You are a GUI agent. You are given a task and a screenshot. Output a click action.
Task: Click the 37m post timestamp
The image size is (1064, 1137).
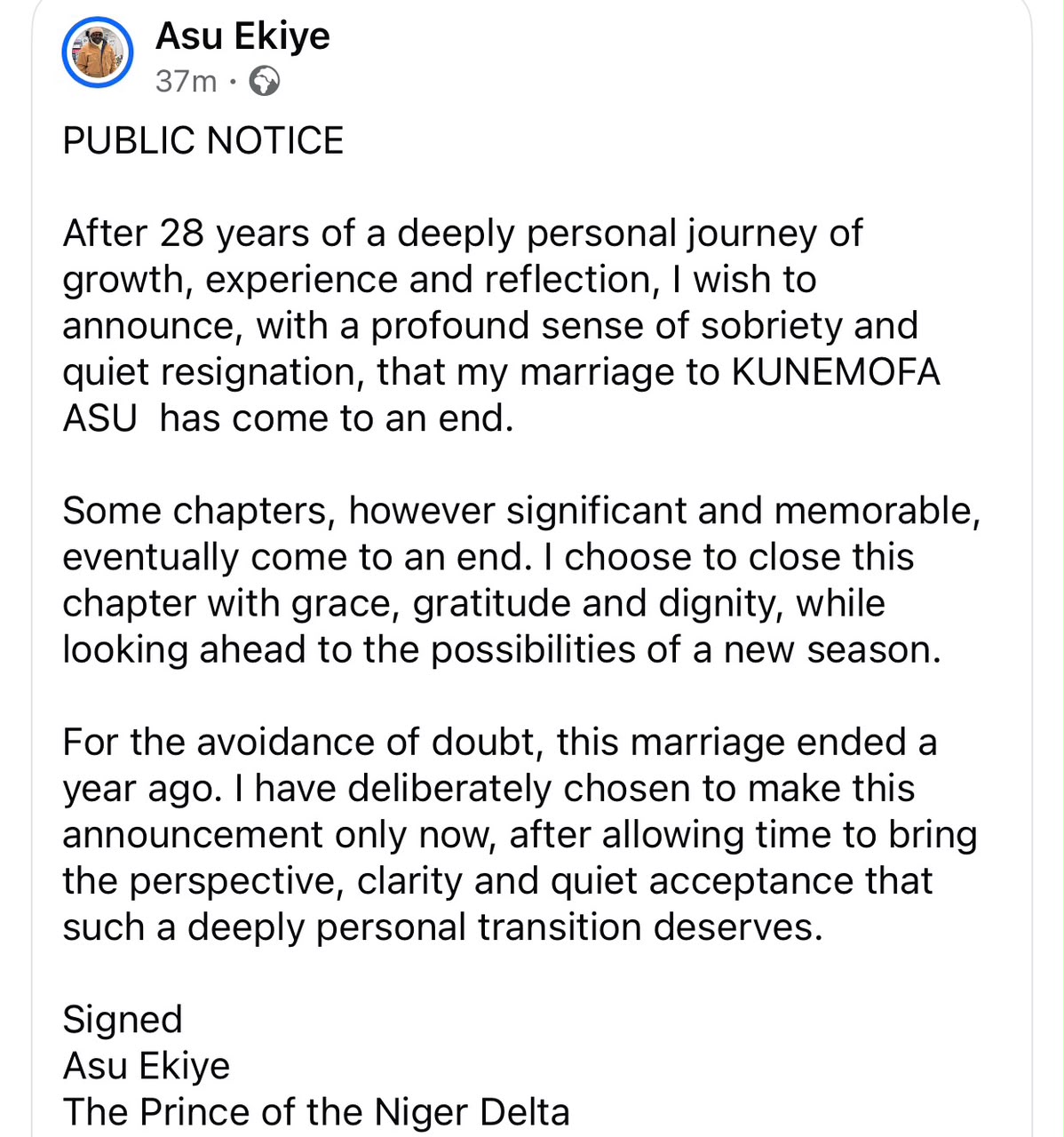click(x=186, y=82)
